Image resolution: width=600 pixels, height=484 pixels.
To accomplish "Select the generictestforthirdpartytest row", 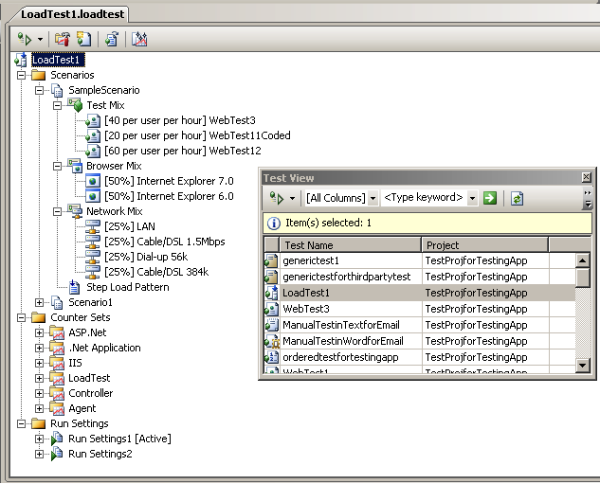I will click(419, 277).
